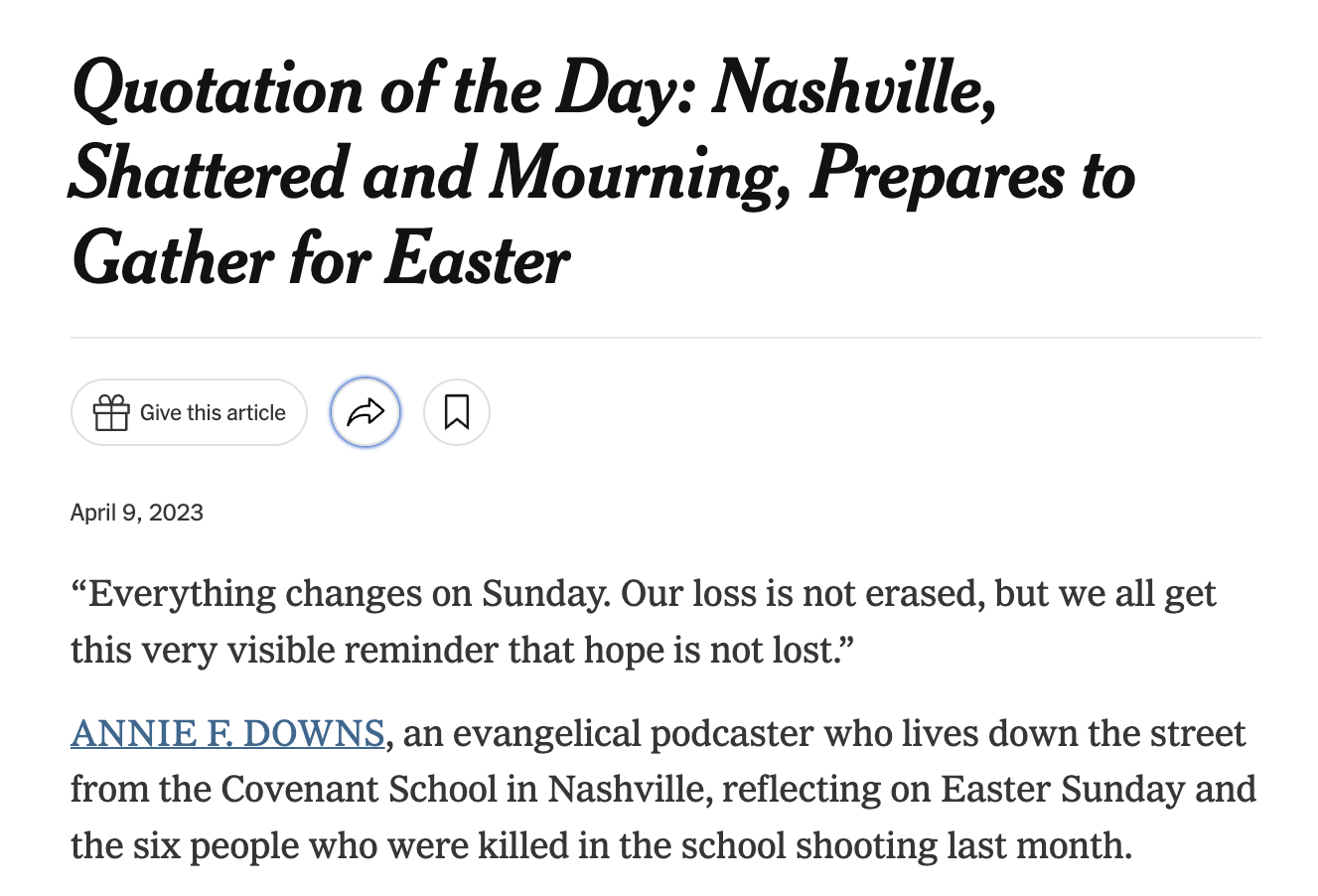Viewport: 1318px width, 896px height.
Task: Click the gift box icon
Action: [x=111, y=412]
